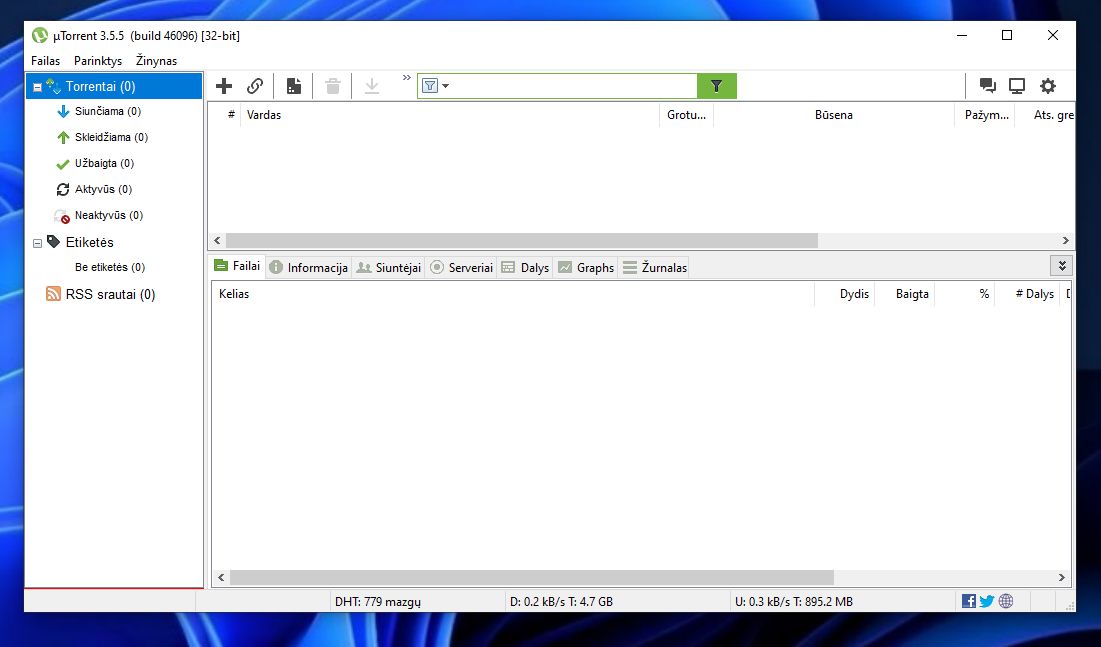Select Neaktyvūs (0) category
The image size is (1101, 647).
pyautogui.click(x=109, y=215)
